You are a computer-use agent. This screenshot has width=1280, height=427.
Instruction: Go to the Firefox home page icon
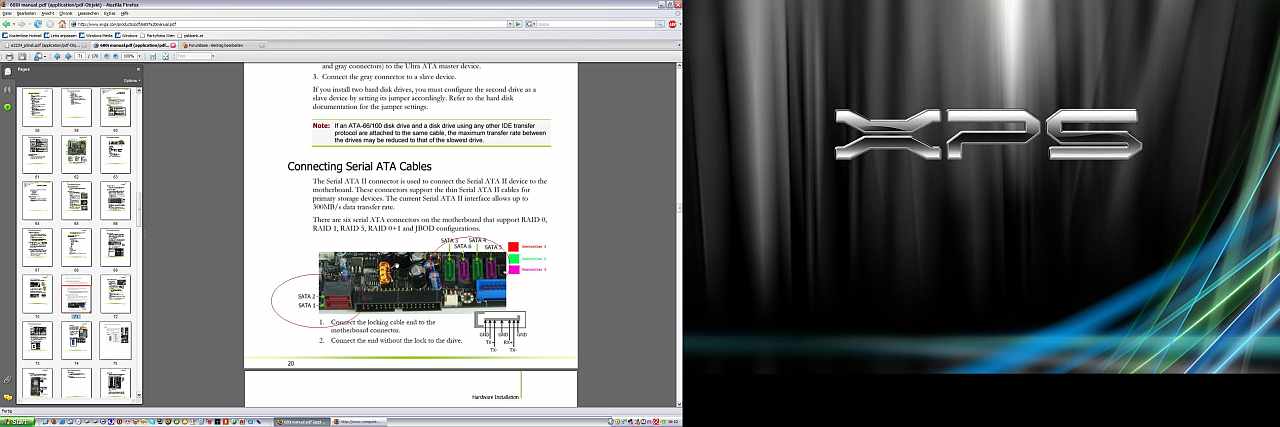click(x=62, y=24)
